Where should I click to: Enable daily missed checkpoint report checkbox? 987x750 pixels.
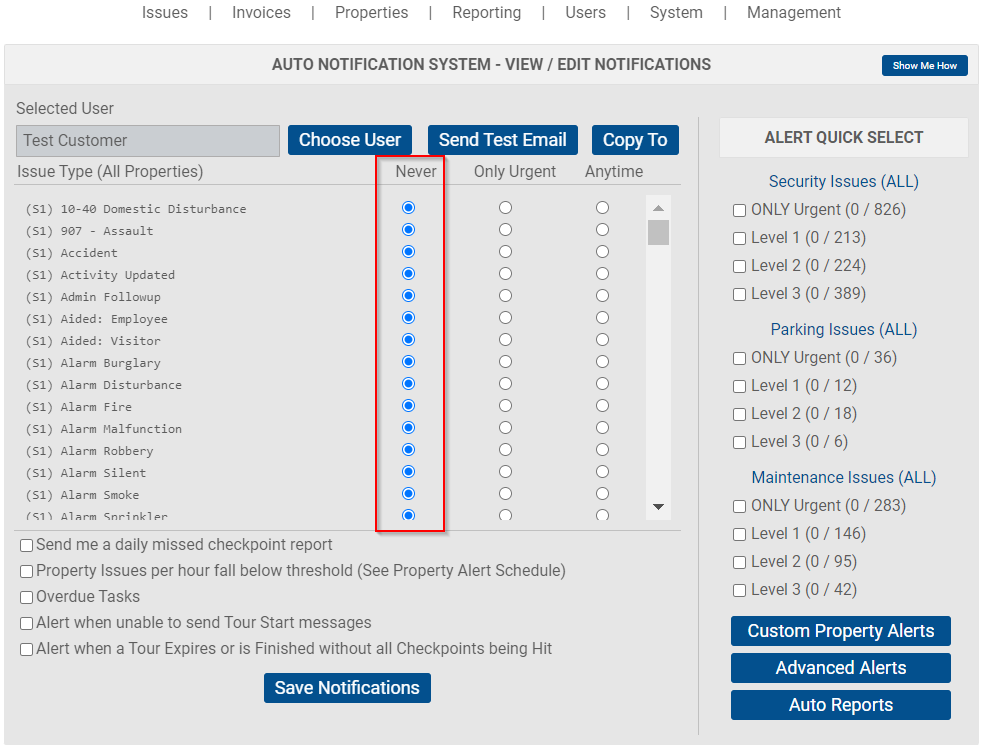pyautogui.click(x=26, y=545)
